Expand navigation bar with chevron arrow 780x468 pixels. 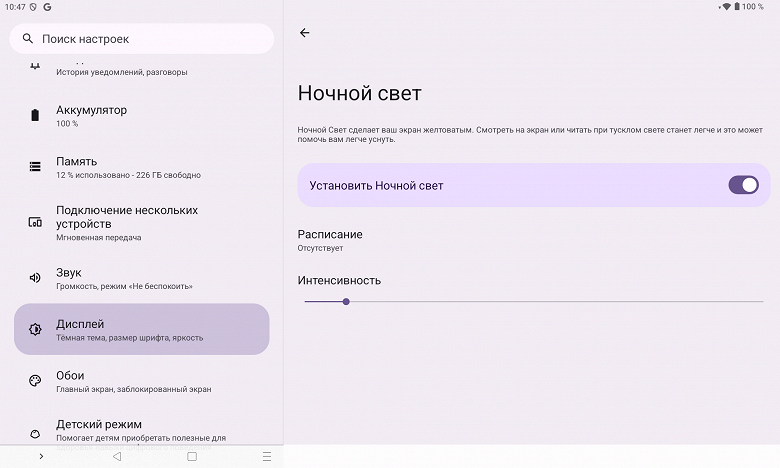(x=41, y=456)
